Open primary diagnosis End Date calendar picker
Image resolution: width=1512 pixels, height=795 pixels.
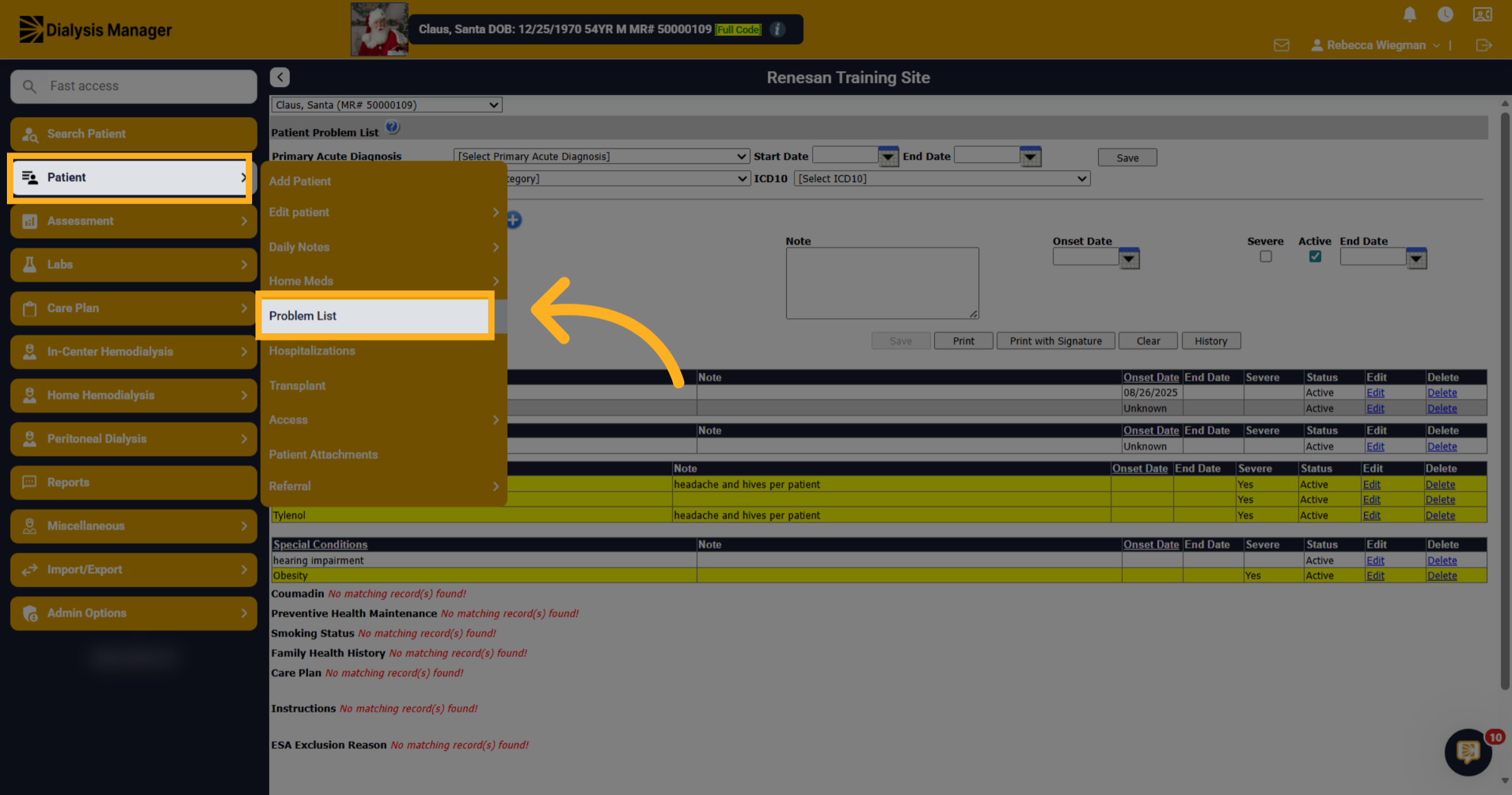tap(1031, 156)
